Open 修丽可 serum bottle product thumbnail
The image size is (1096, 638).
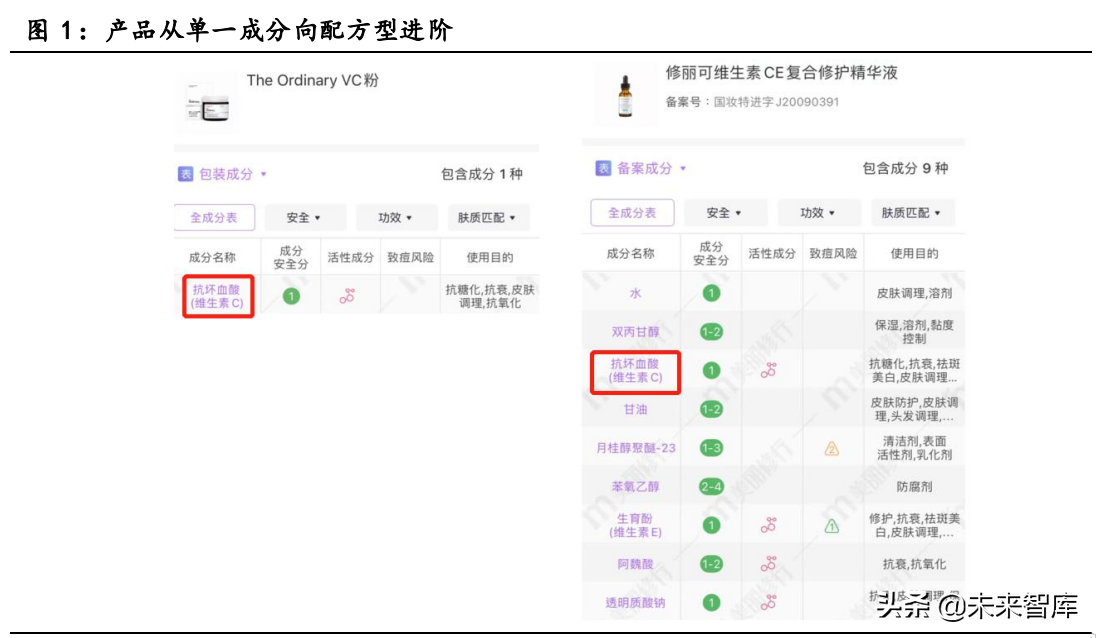(x=626, y=96)
